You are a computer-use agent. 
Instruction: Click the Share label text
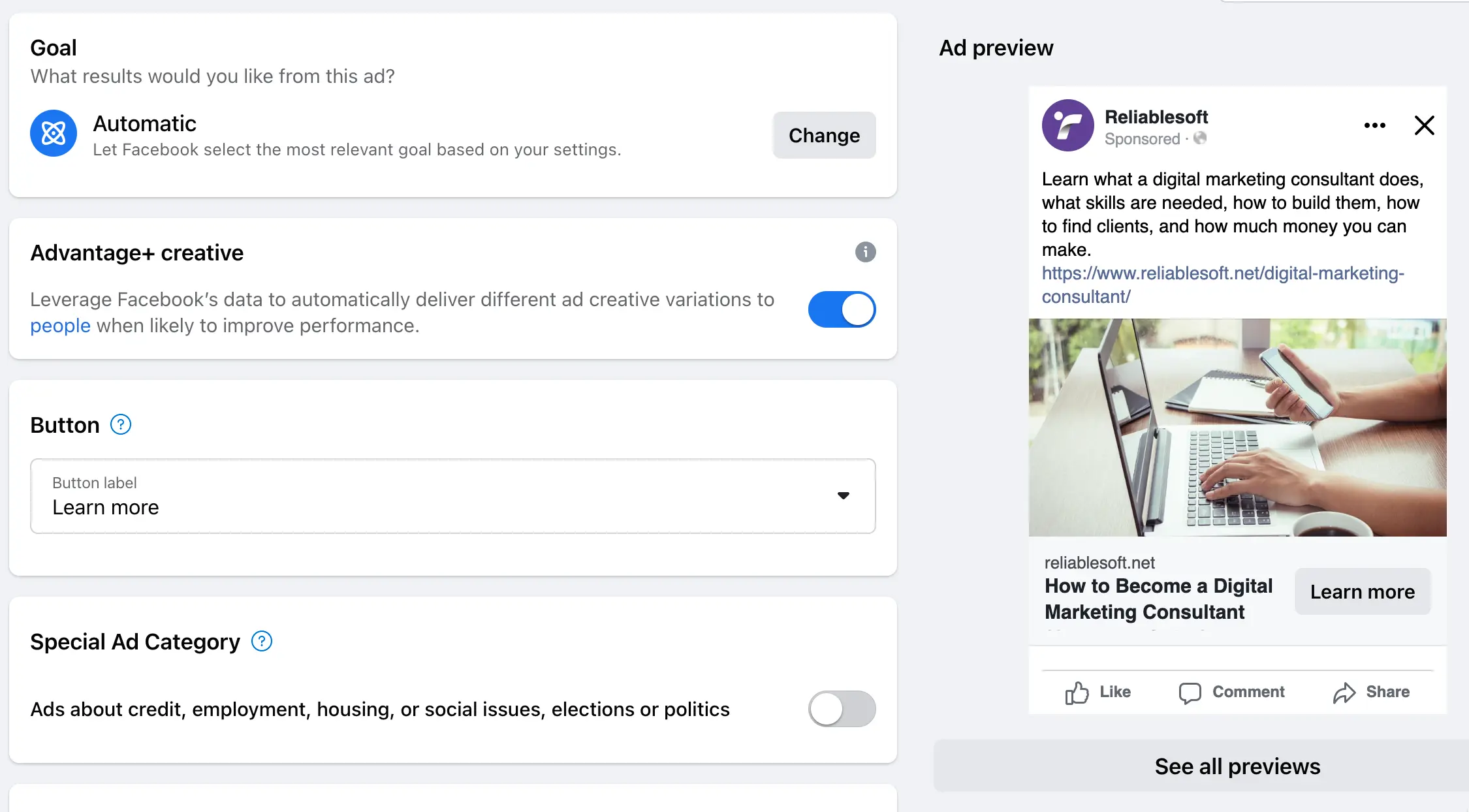click(1387, 692)
